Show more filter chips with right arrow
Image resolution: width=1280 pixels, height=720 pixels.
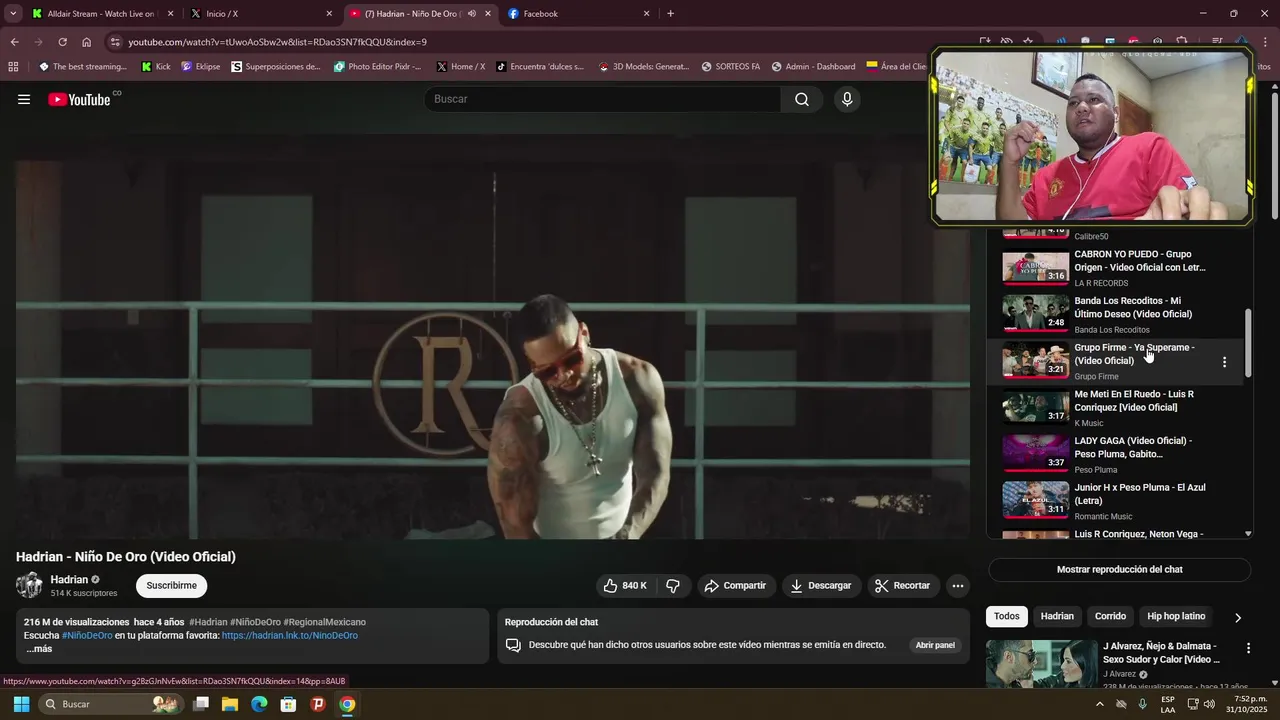click(x=1238, y=618)
